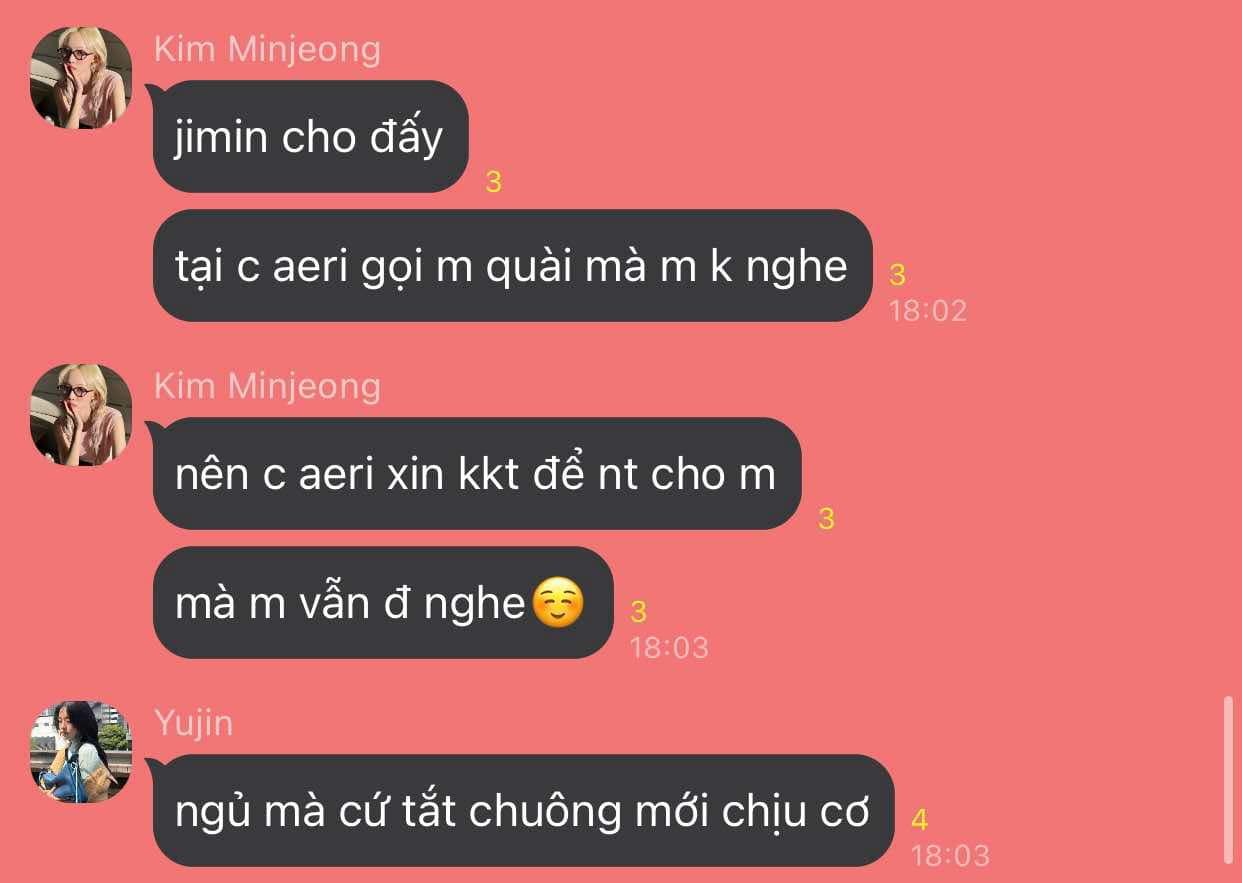The height and width of the screenshot is (883, 1242).
Task: Tap the Kim Minjeong name above 'nên c aeri'
Action: [x=267, y=386]
